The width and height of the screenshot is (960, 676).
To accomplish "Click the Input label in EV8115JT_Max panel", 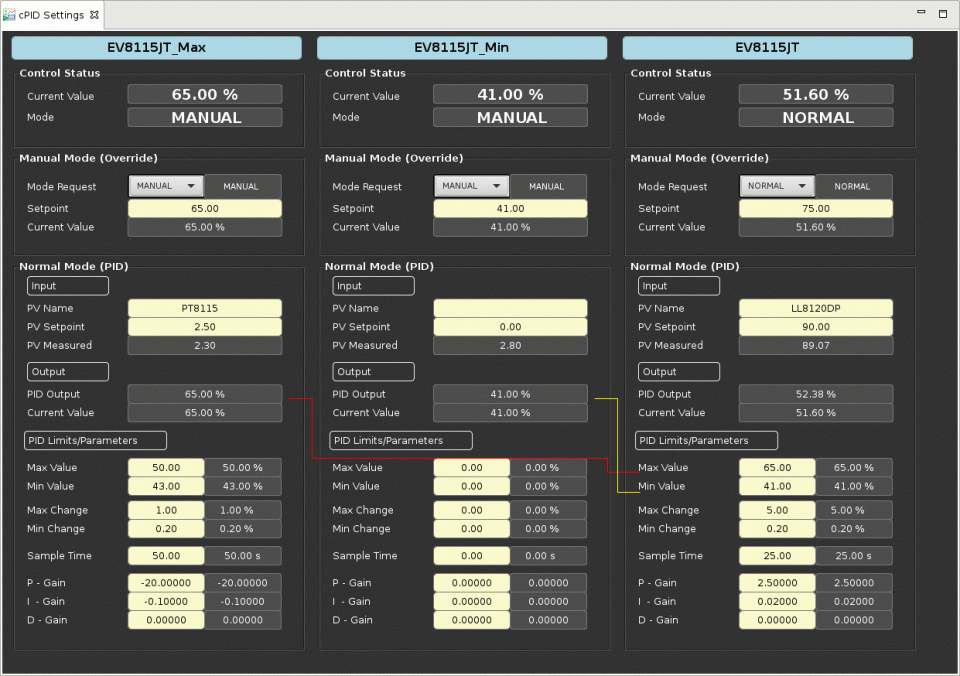I will pyautogui.click(x=68, y=286).
